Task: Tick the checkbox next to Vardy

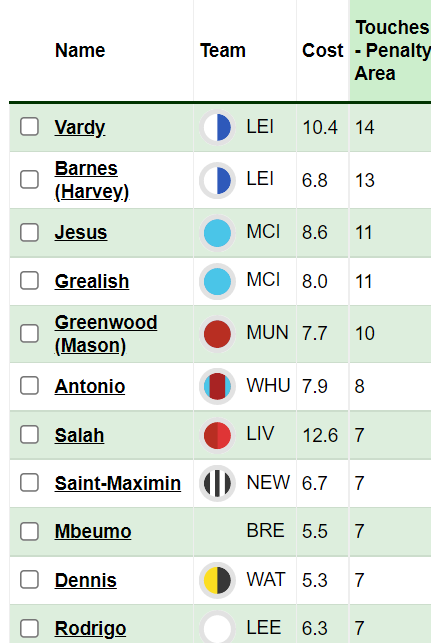Action: tap(30, 127)
